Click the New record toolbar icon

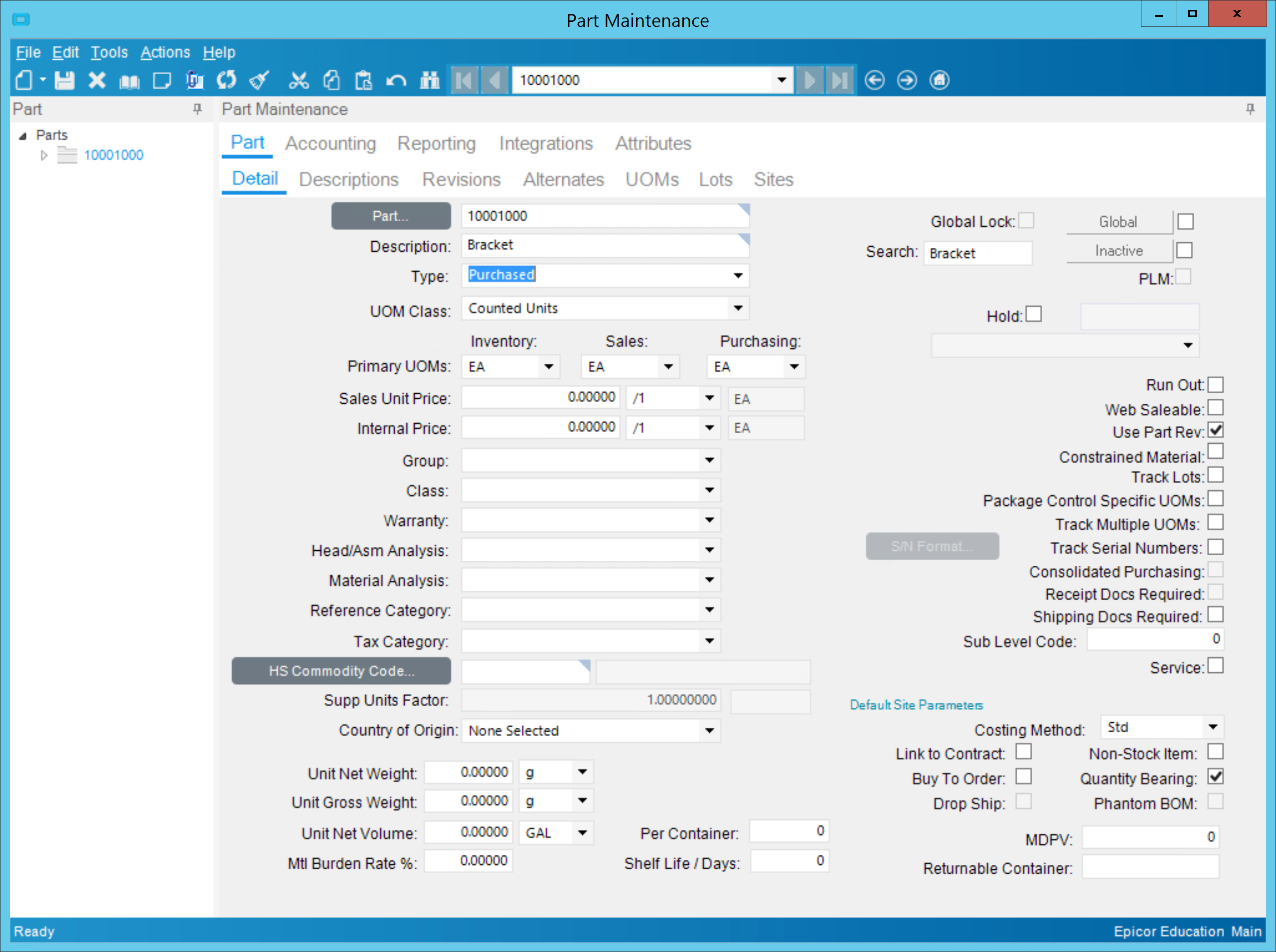[x=23, y=80]
